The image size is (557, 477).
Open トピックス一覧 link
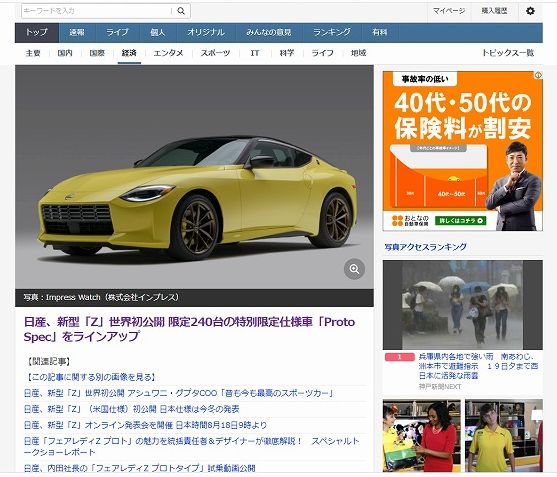508,53
